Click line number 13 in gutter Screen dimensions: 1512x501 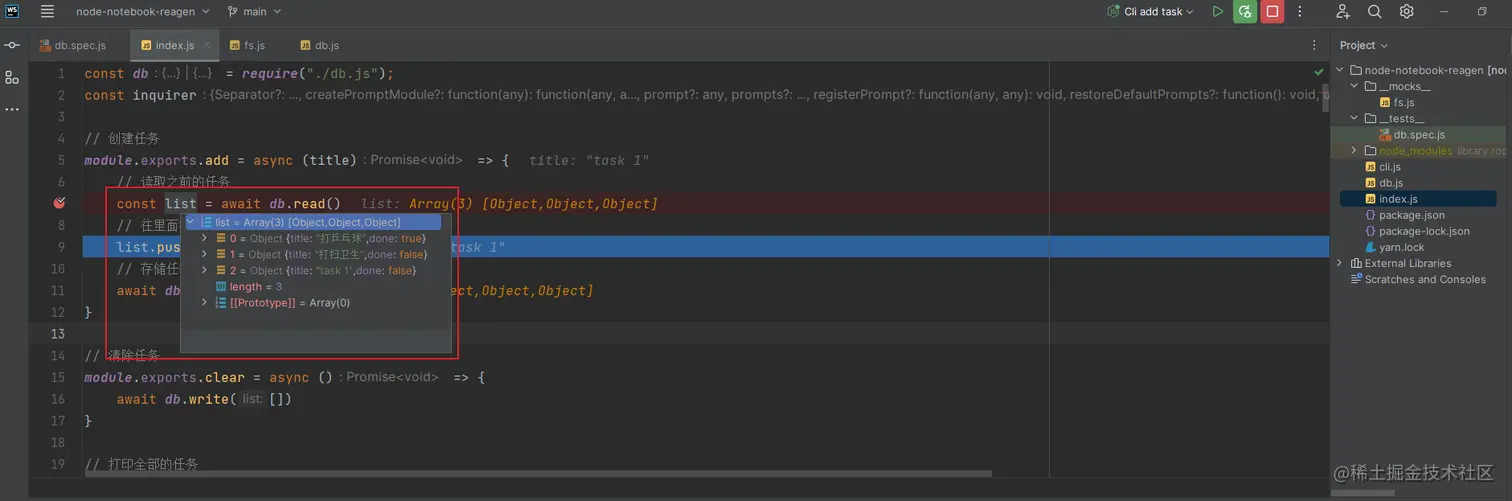(60, 333)
